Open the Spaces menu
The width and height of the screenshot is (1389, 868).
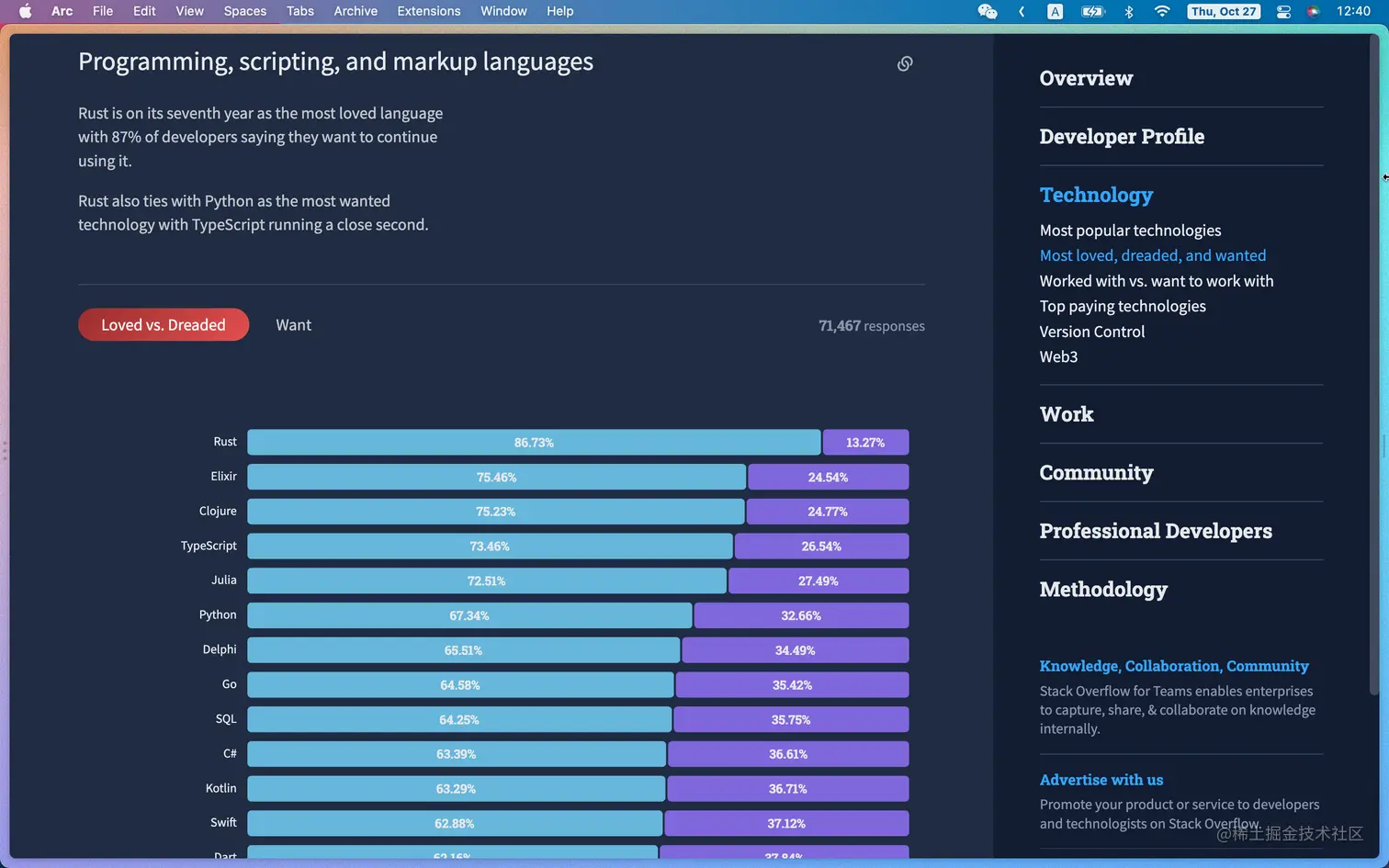click(244, 11)
